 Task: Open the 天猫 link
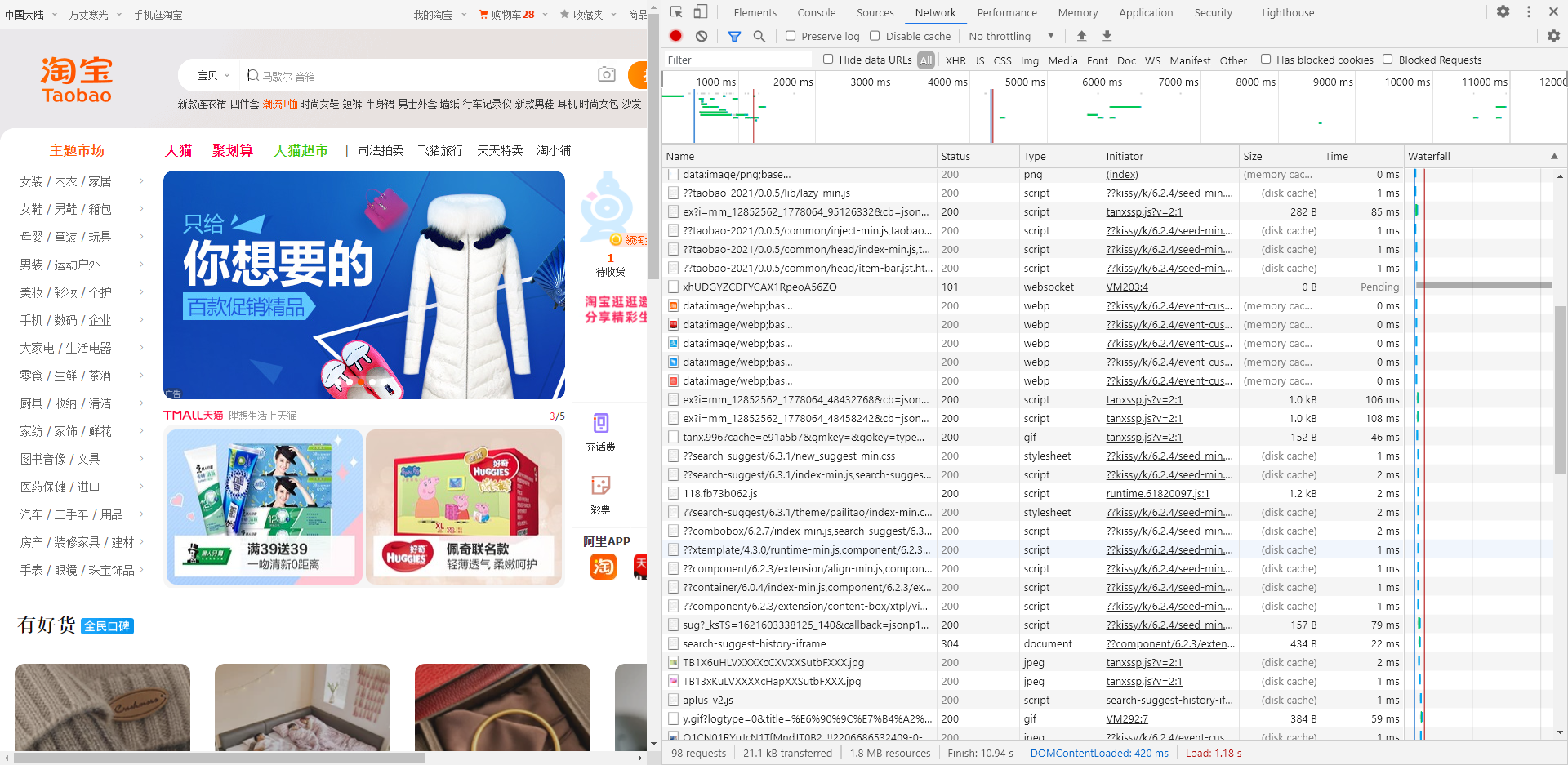point(178,150)
